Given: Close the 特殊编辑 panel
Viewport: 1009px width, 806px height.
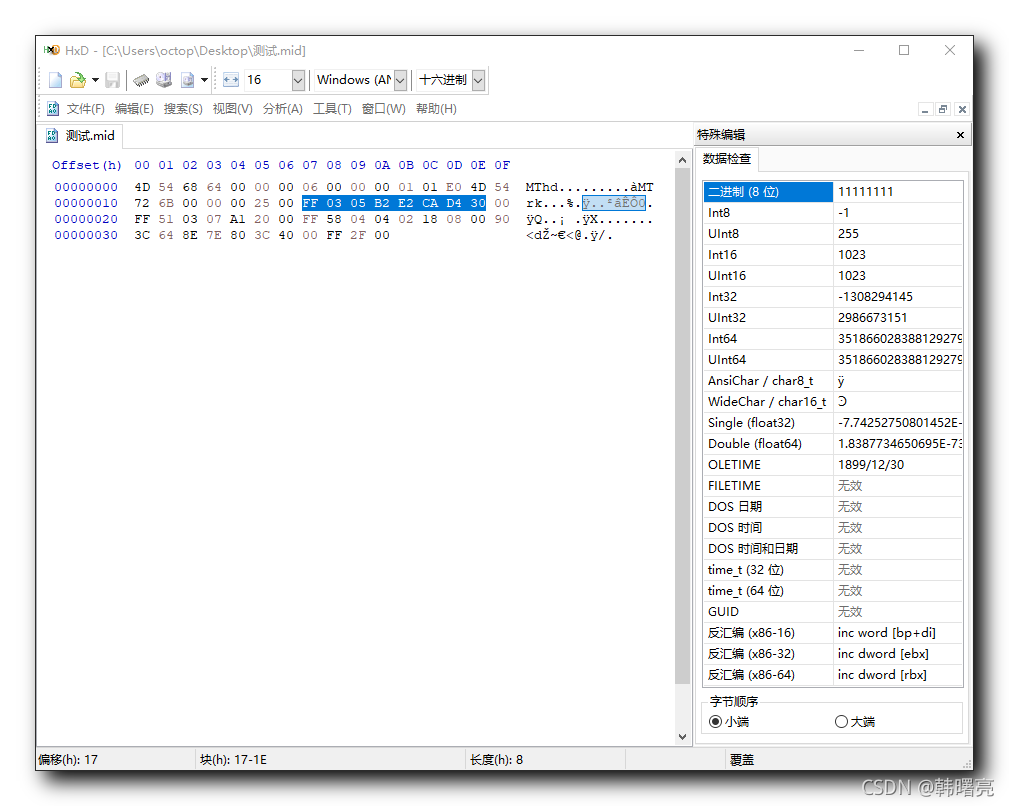Looking at the screenshot, I should pyautogui.click(x=960, y=135).
